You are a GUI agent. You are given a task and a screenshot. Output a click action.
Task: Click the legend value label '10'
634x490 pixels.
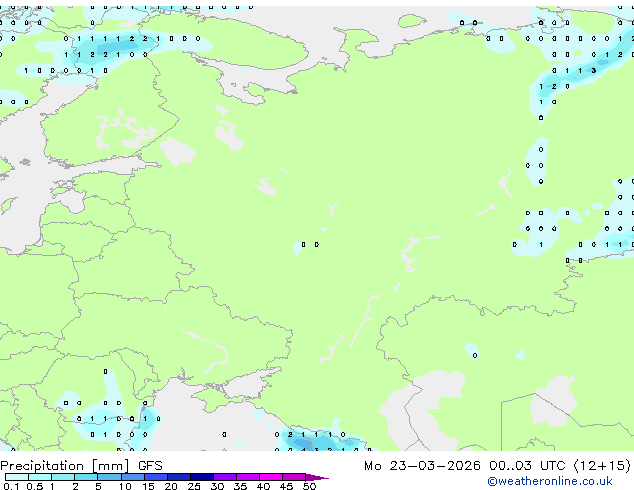pos(125,486)
